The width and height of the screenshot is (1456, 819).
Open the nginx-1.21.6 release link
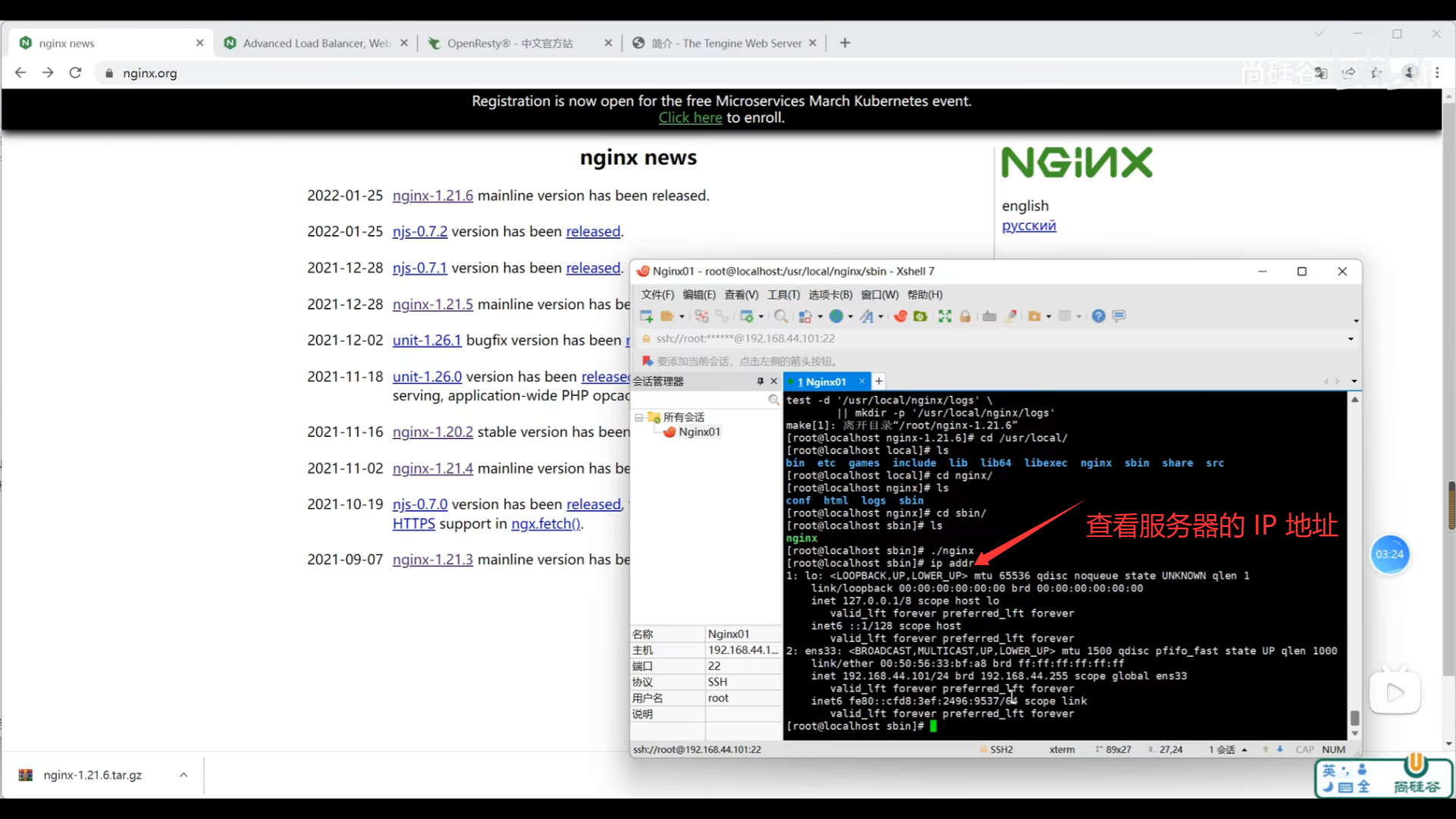pyautogui.click(x=432, y=196)
